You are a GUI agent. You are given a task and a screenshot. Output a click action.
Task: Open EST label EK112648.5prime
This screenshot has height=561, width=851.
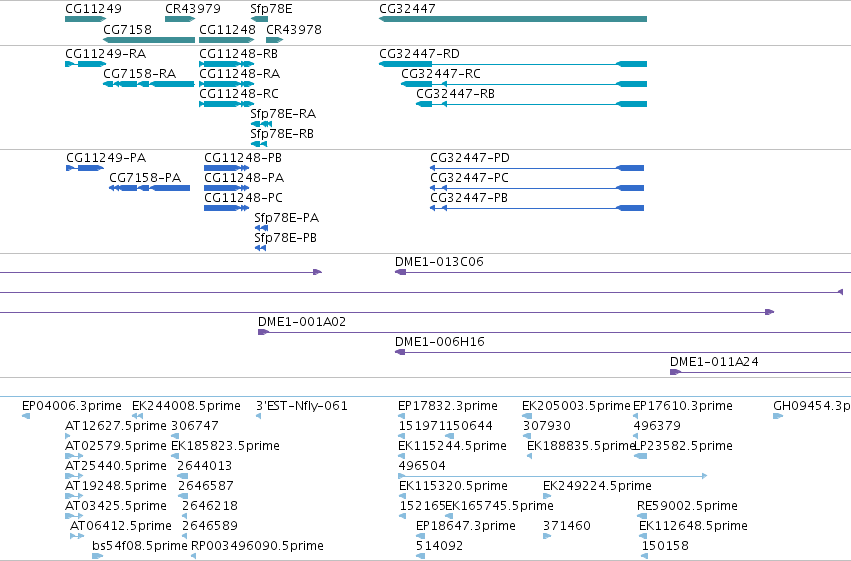(693, 526)
